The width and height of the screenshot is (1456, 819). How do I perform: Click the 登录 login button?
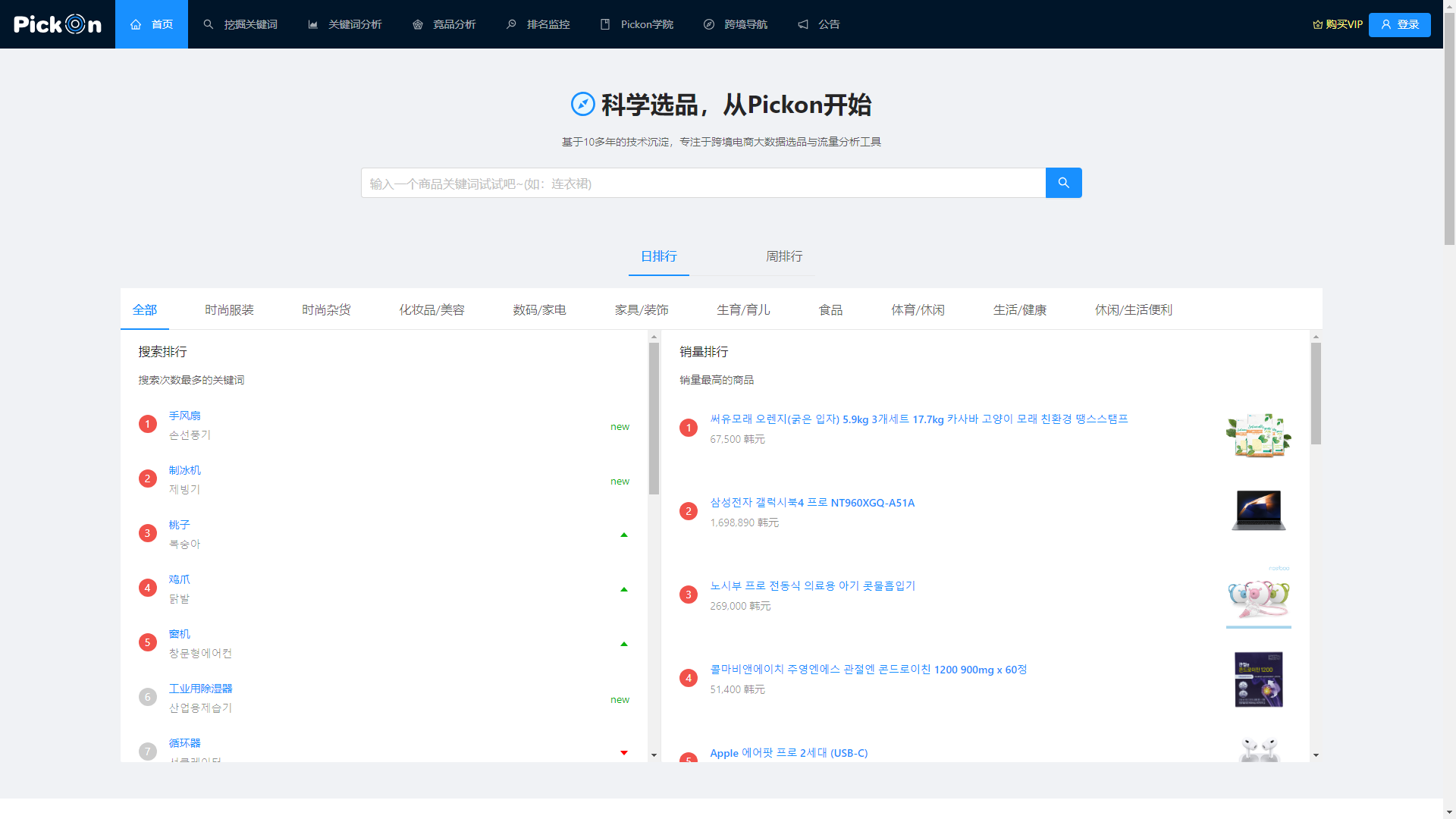tap(1399, 24)
